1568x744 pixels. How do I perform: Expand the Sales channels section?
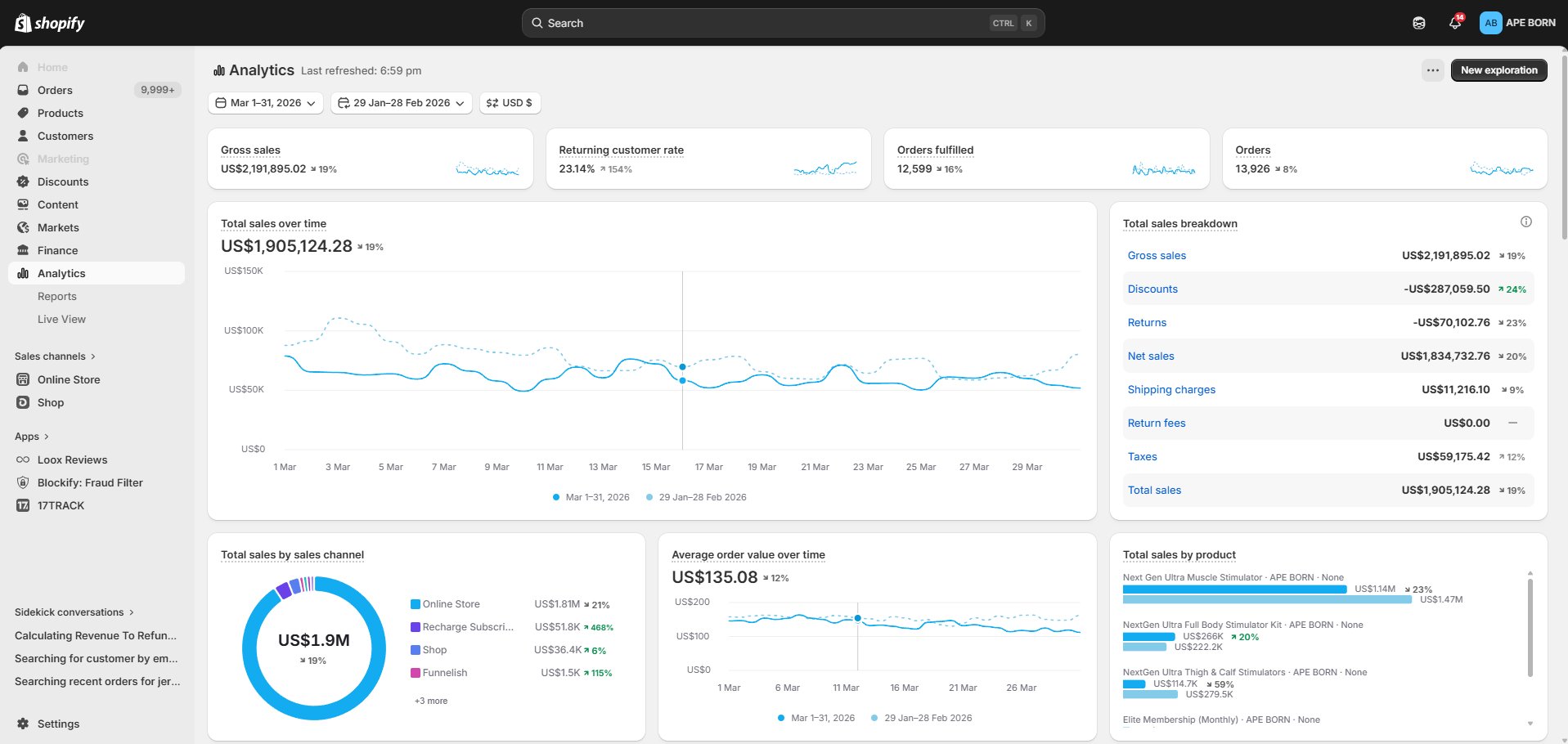pos(55,356)
